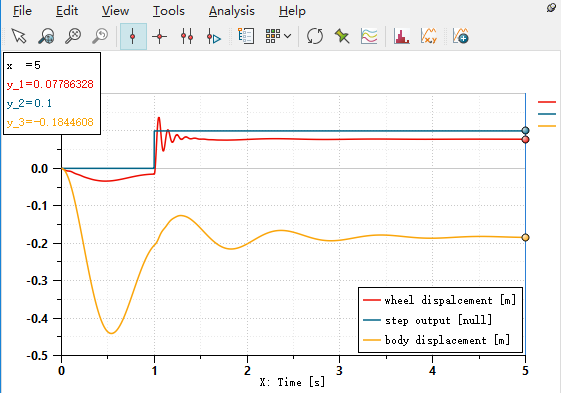Click the y_2=0.1 readout value
This screenshot has width=561, height=393.
(x=29, y=103)
